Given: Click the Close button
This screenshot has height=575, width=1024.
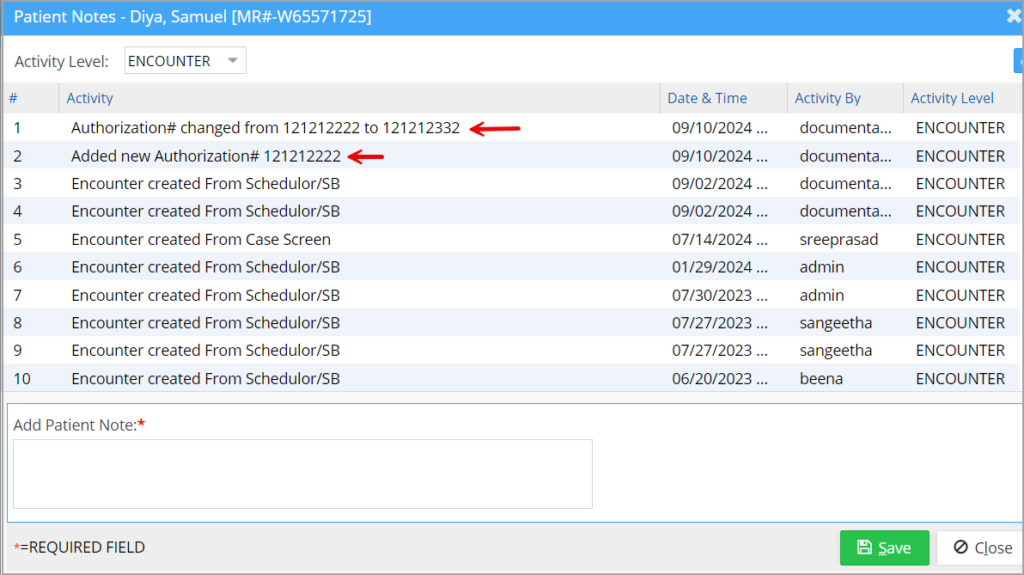Looking at the screenshot, I should pos(982,548).
